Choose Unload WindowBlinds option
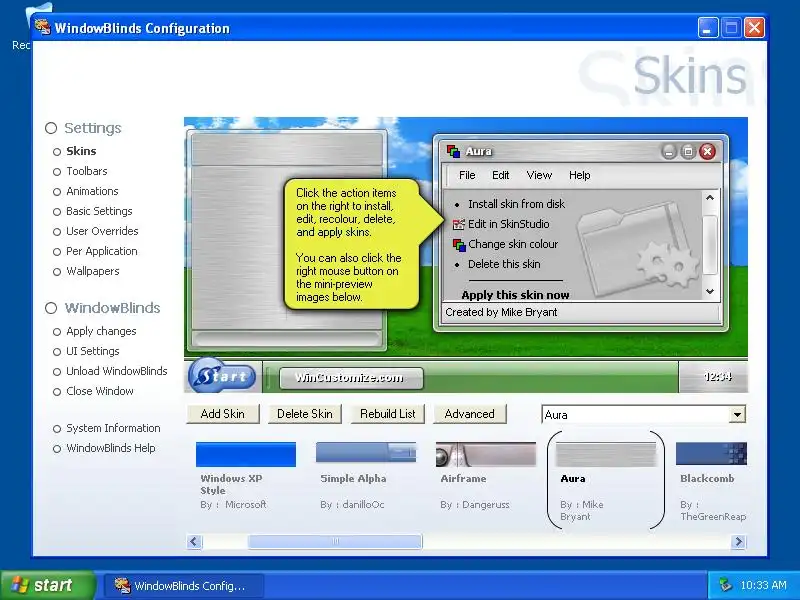The image size is (800, 600). (x=110, y=371)
